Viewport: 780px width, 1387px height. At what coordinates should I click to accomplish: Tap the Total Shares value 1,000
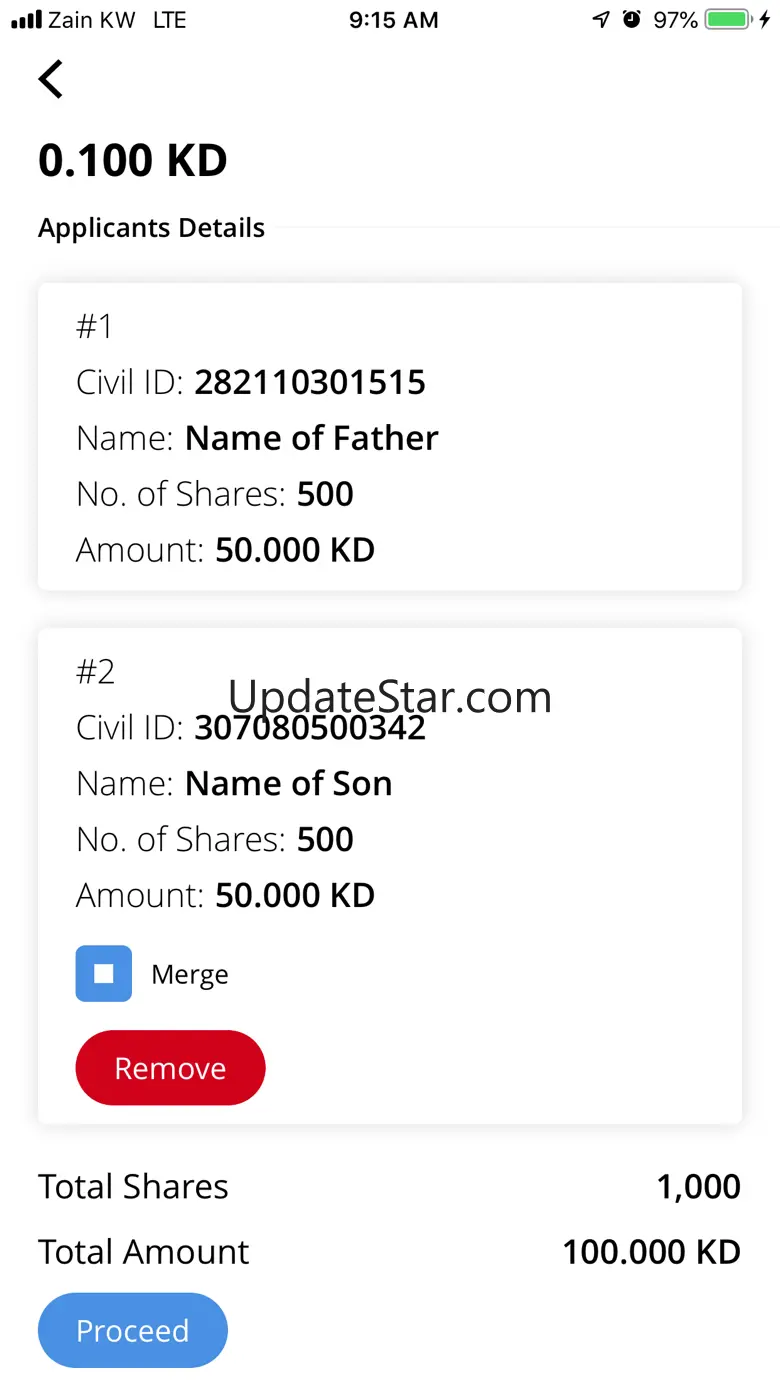(698, 1187)
